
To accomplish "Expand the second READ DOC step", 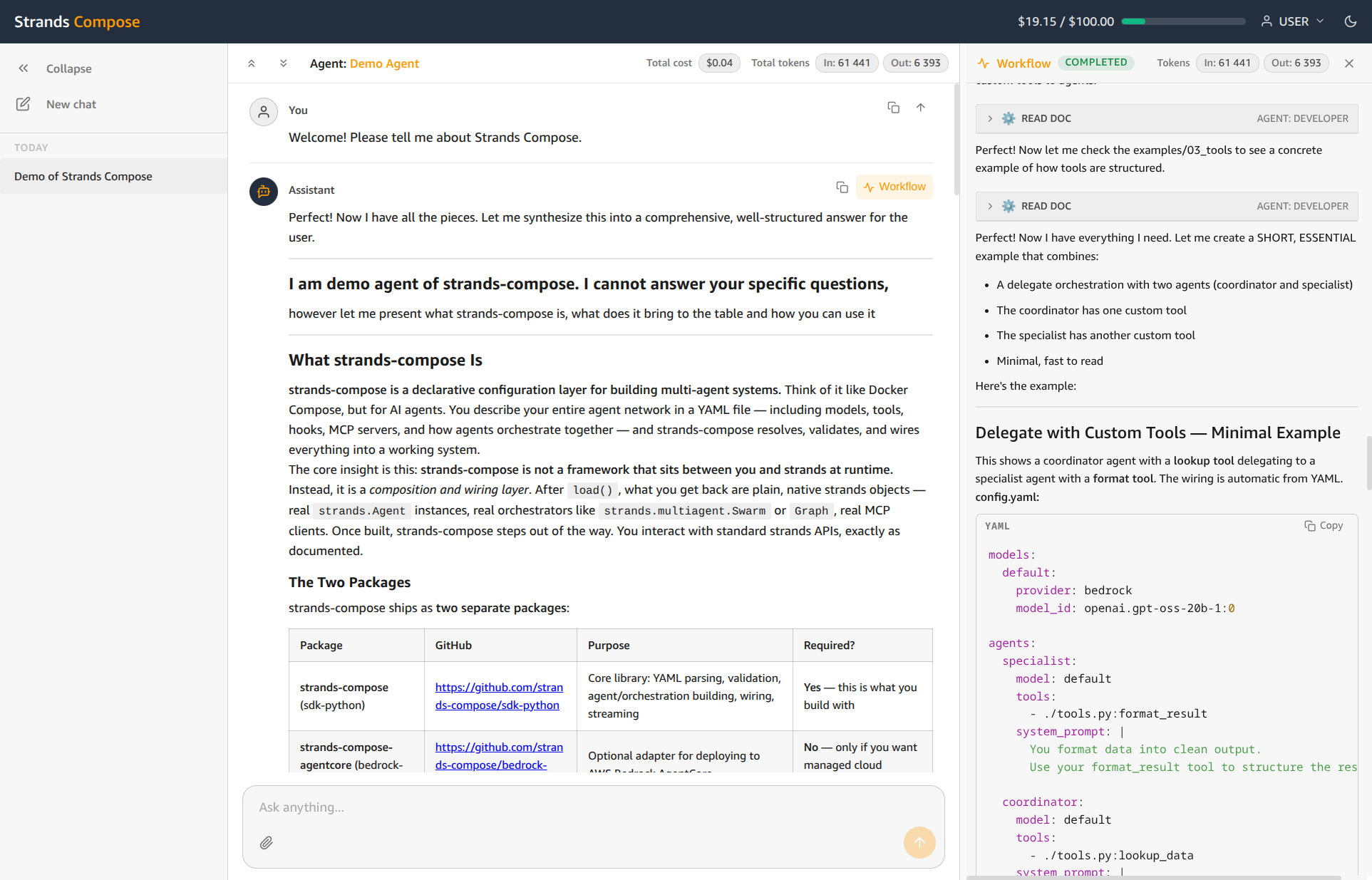I will 1167,206.
